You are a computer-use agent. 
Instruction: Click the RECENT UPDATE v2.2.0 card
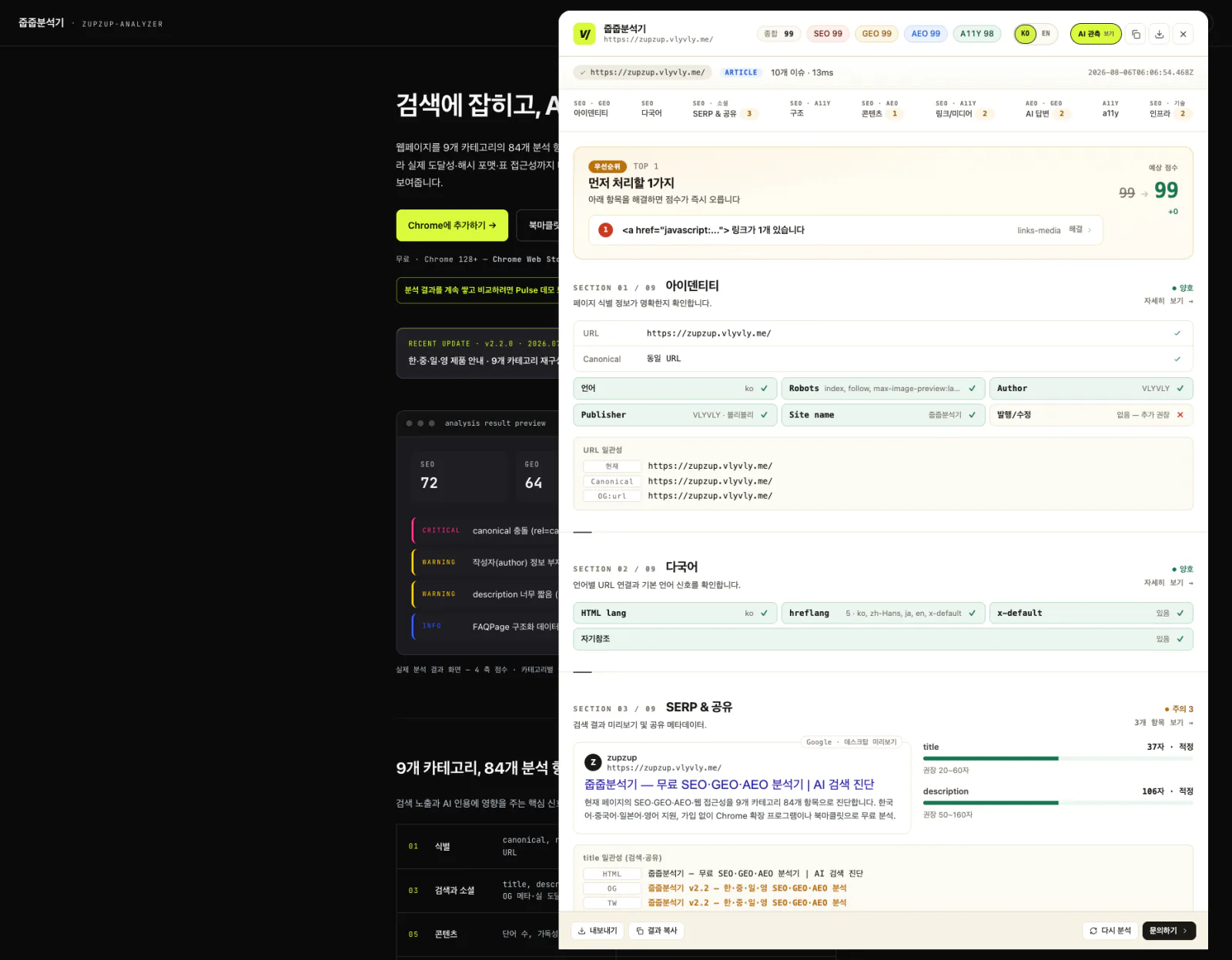point(477,353)
